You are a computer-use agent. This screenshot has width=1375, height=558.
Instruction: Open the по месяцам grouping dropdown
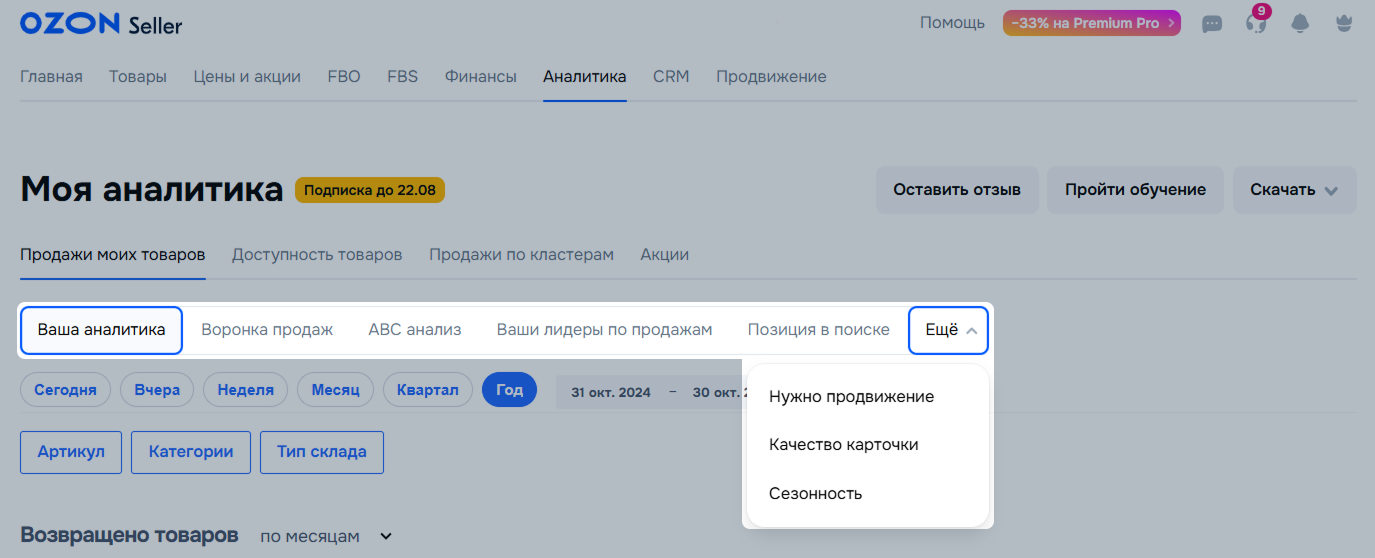click(x=326, y=537)
